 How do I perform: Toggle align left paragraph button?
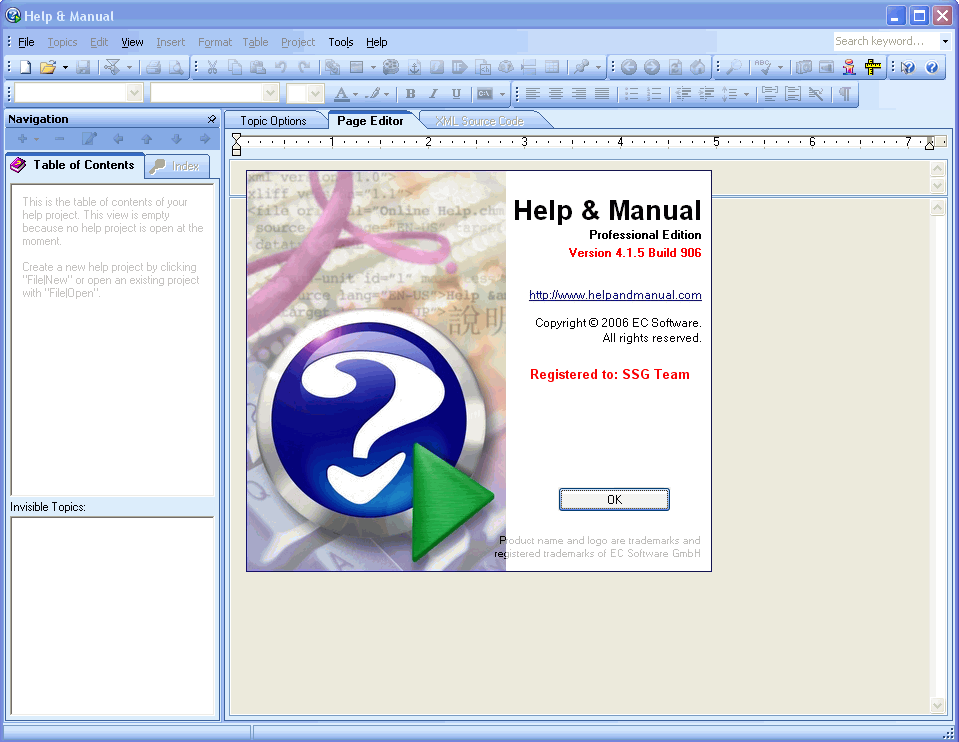533,94
